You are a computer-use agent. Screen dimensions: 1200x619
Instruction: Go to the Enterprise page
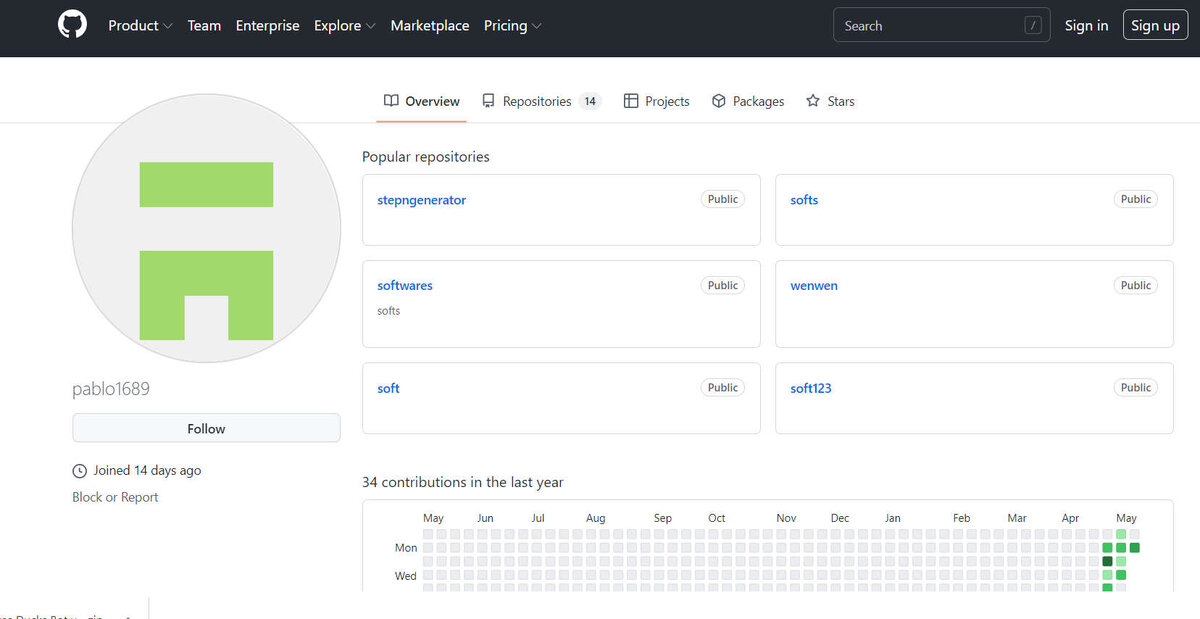(267, 26)
